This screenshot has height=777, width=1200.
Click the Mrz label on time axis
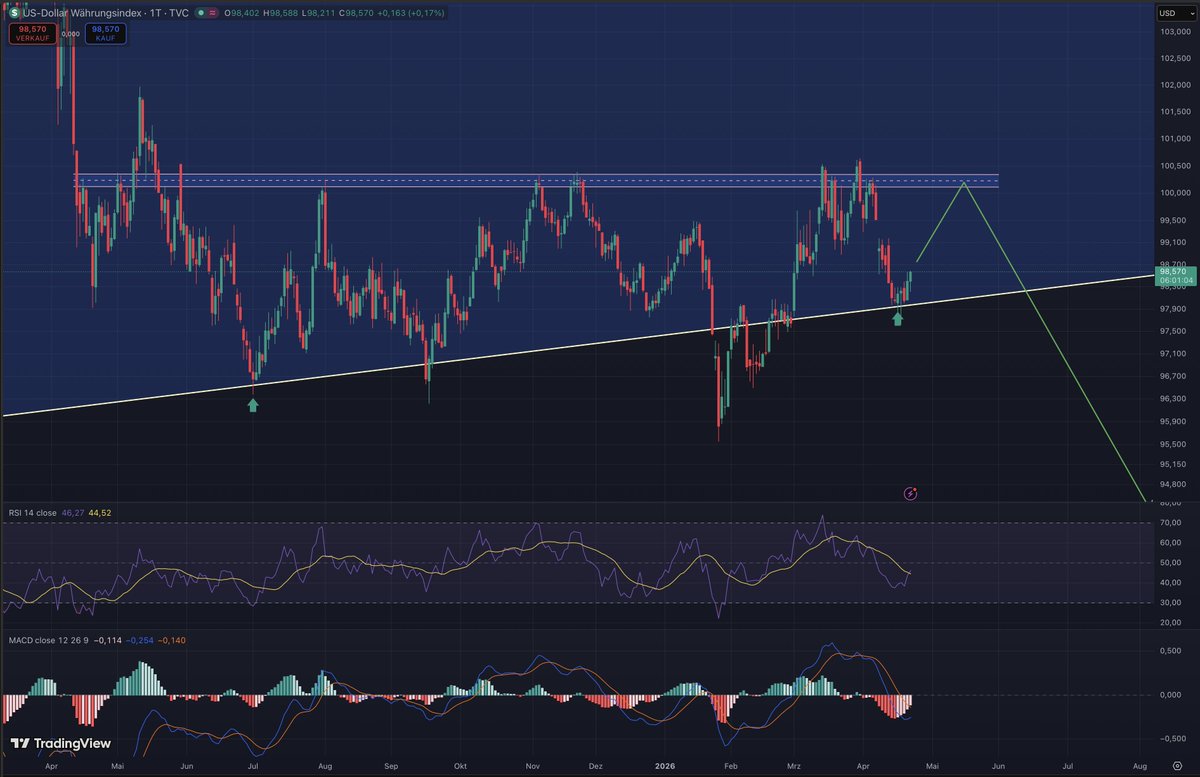(796, 766)
